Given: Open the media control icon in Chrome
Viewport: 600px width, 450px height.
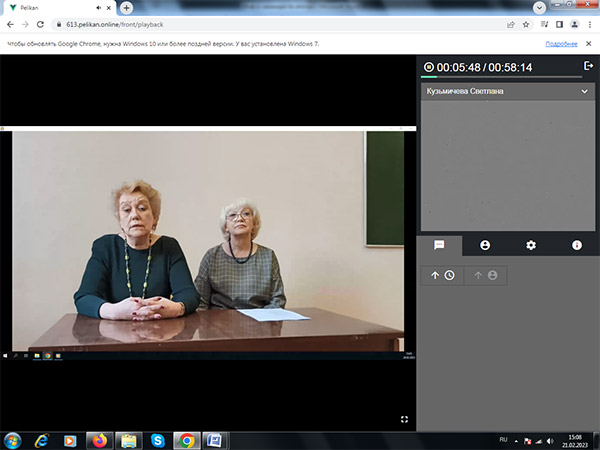Looking at the screenshot, I should pyautogui.click(x=544, y=24).
